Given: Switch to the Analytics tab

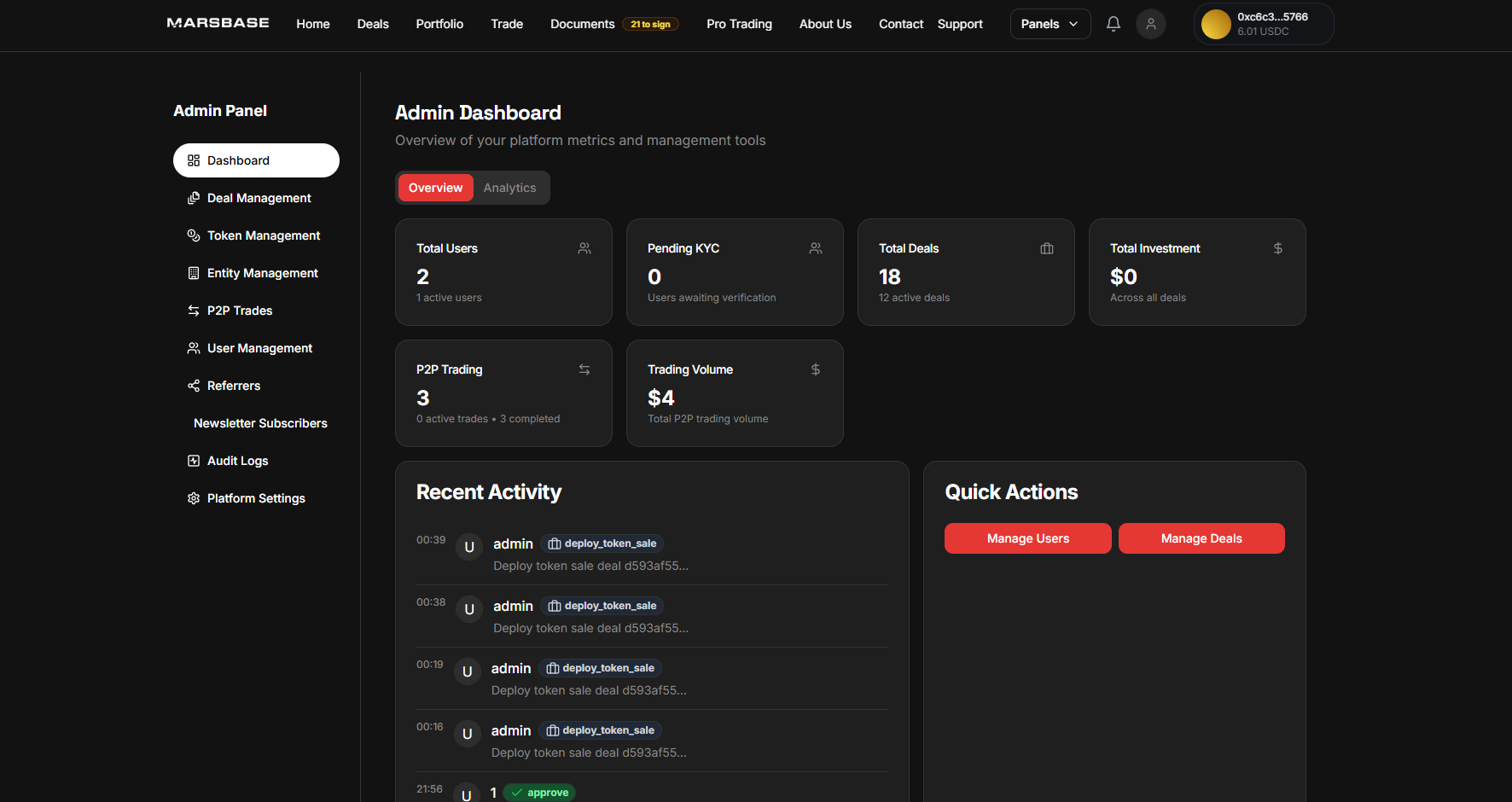Looking at the screenshot, I should tap(509, 188).
